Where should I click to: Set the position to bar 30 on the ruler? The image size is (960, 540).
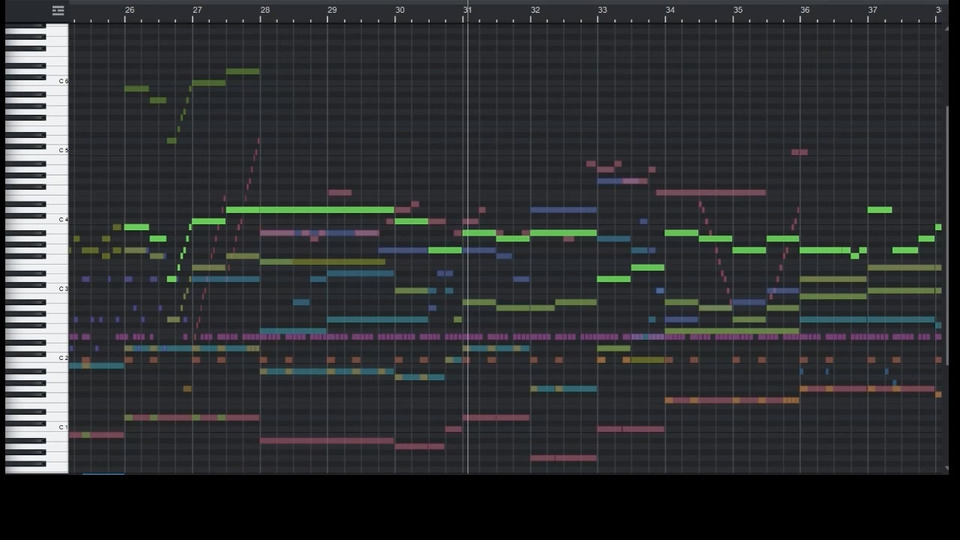pos(400,10)
